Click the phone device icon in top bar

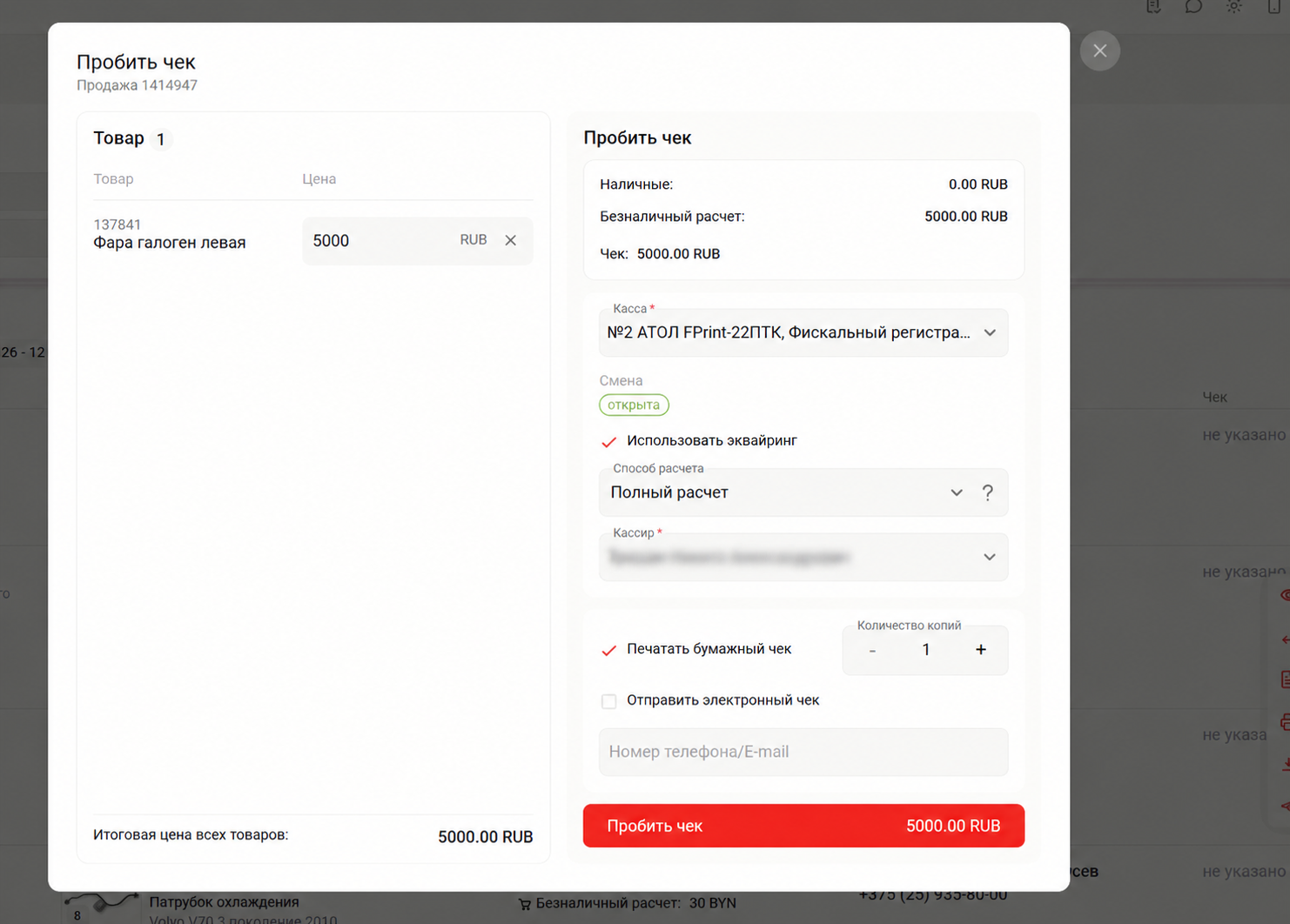click(x=1275, y=6)
